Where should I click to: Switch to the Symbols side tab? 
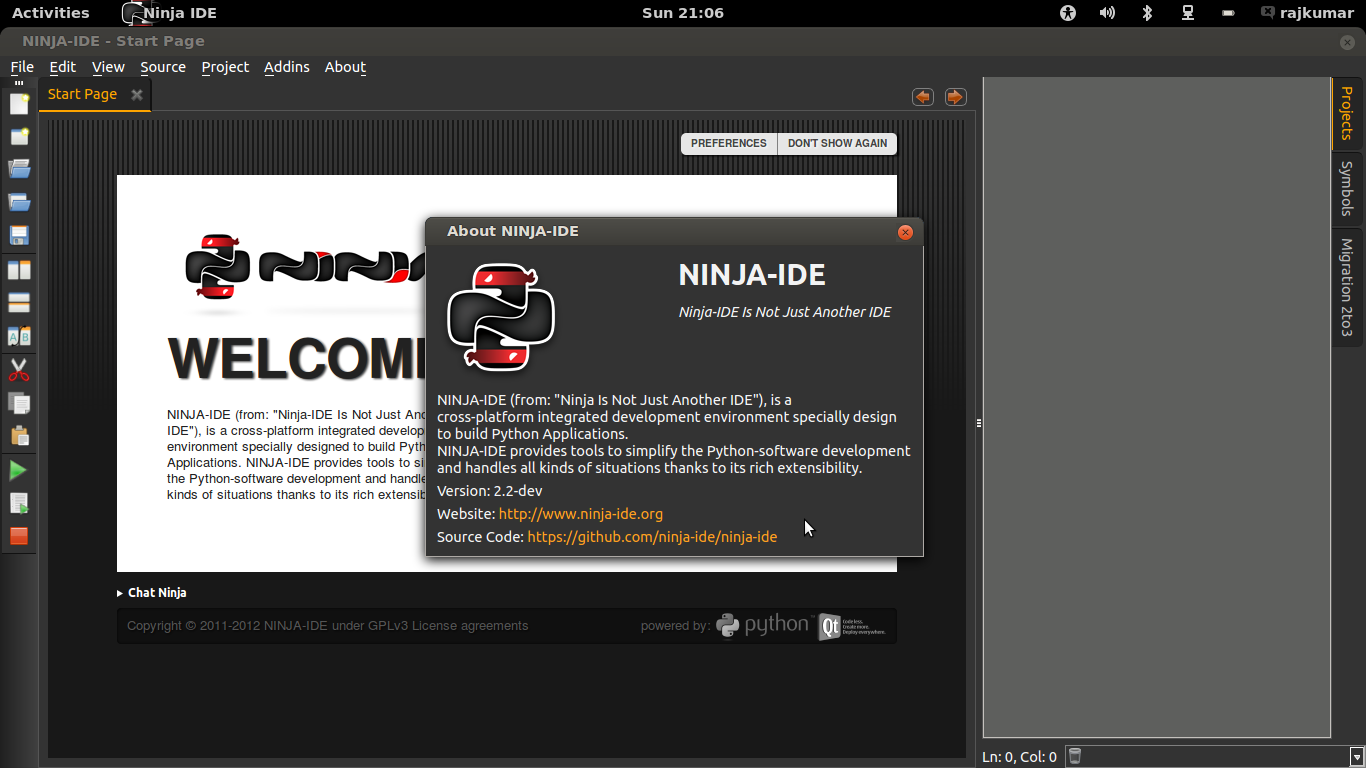[1348, 190]
